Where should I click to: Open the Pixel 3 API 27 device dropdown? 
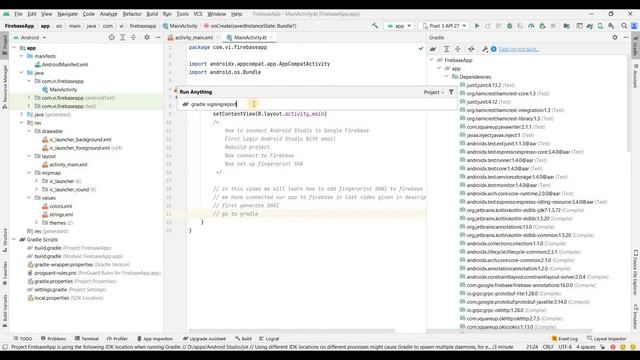(444, 26)
